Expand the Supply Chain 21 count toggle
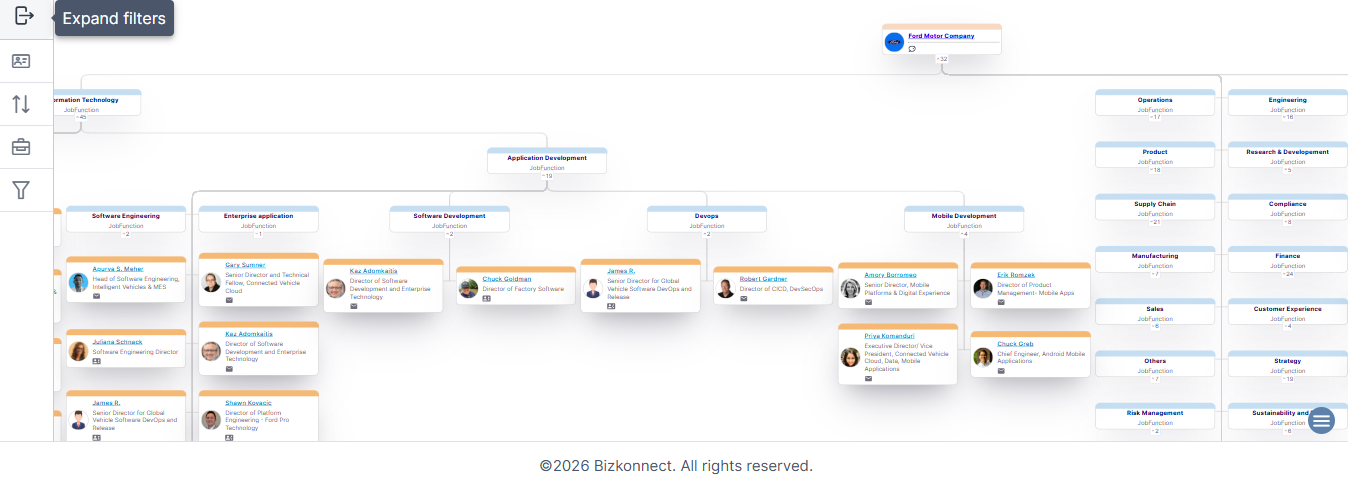This screenshot has height=477, width=1348. tap(1155, 222)
